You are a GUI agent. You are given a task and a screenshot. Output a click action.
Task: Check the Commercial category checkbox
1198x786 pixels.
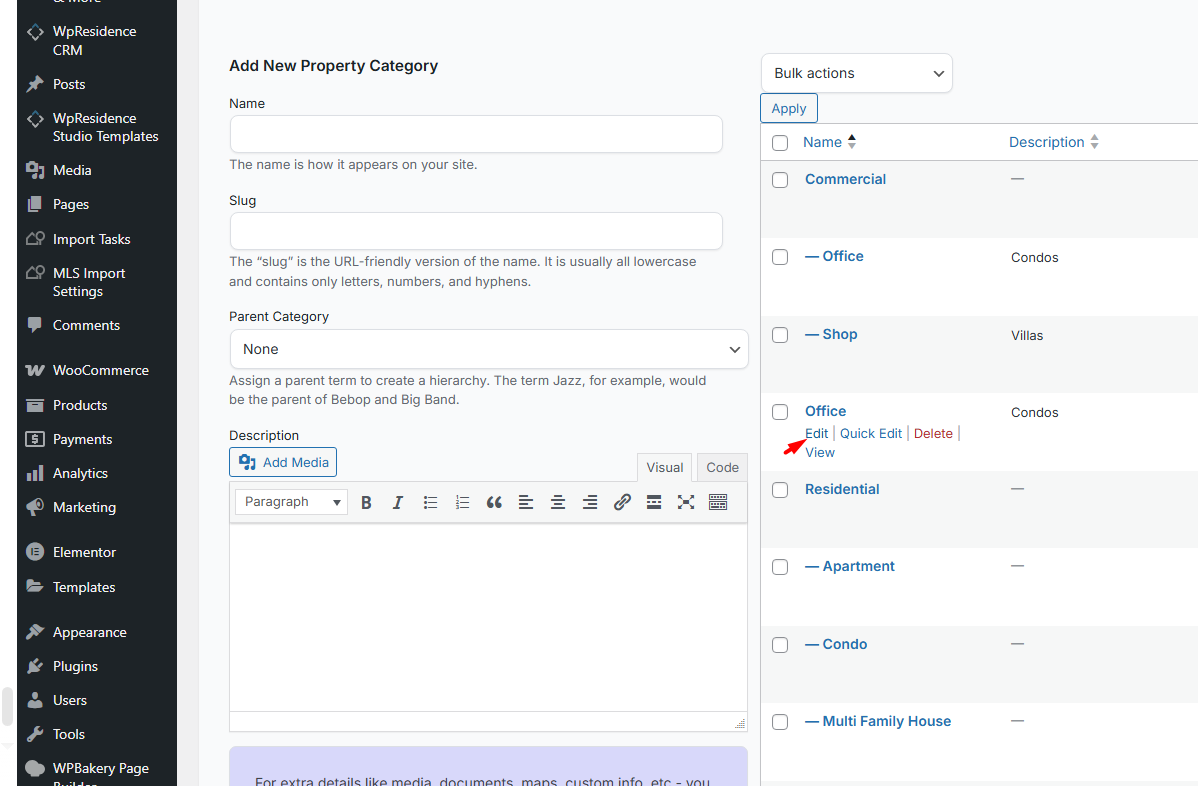pyautogui.click(x=780, y=180)
